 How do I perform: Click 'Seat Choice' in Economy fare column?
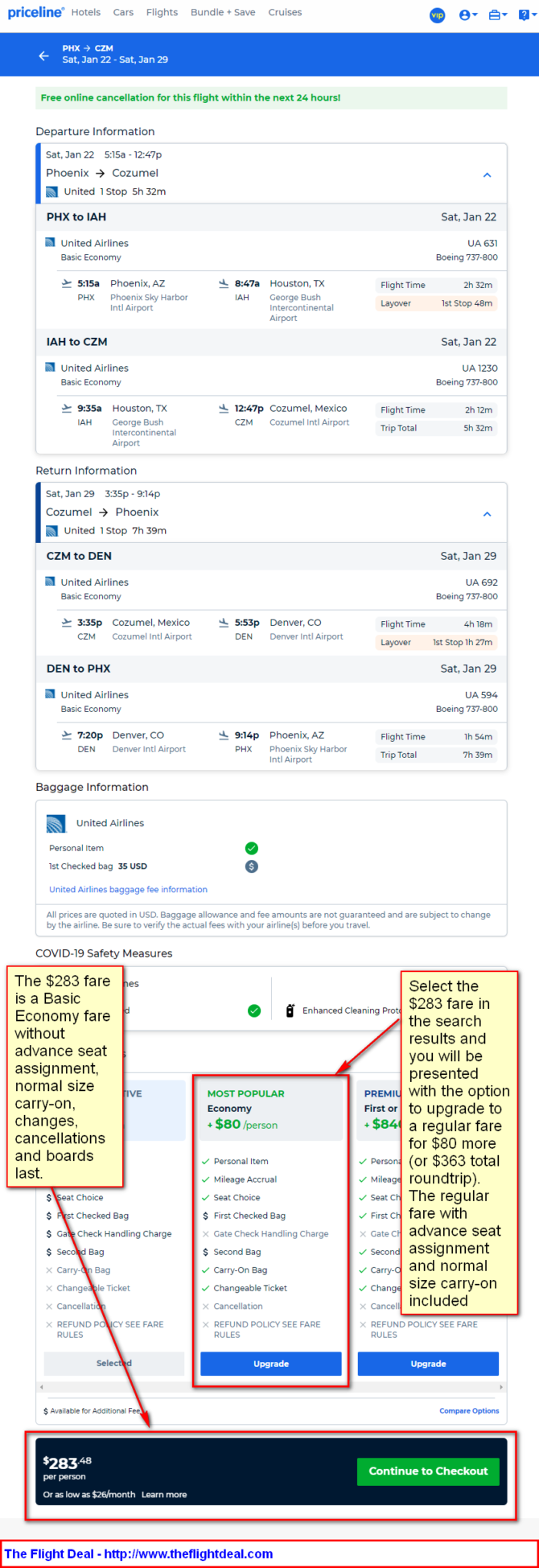pyautogui.click(x=237, y=1197)
